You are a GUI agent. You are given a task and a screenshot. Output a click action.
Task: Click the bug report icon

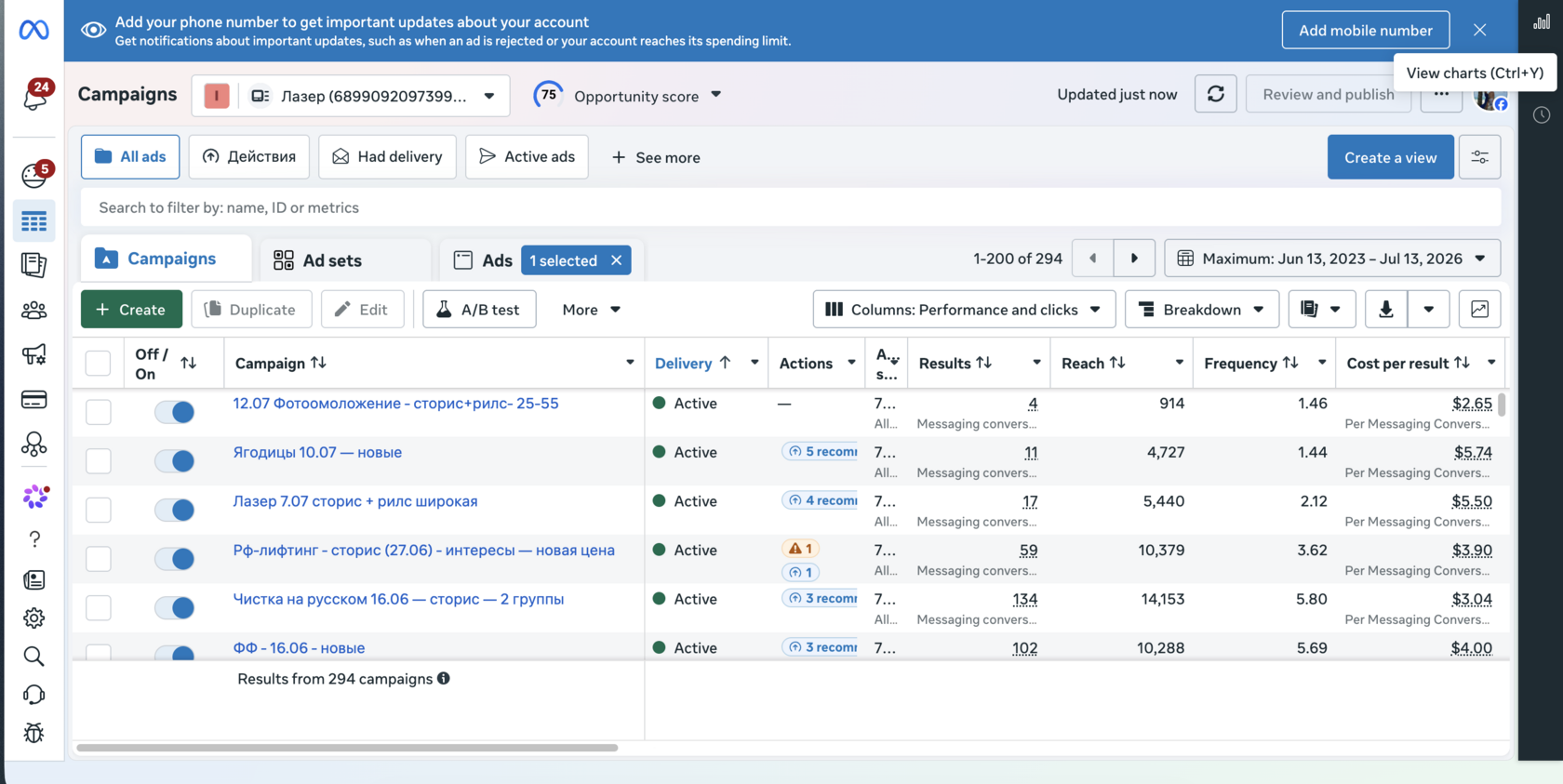tap(33, 733)
